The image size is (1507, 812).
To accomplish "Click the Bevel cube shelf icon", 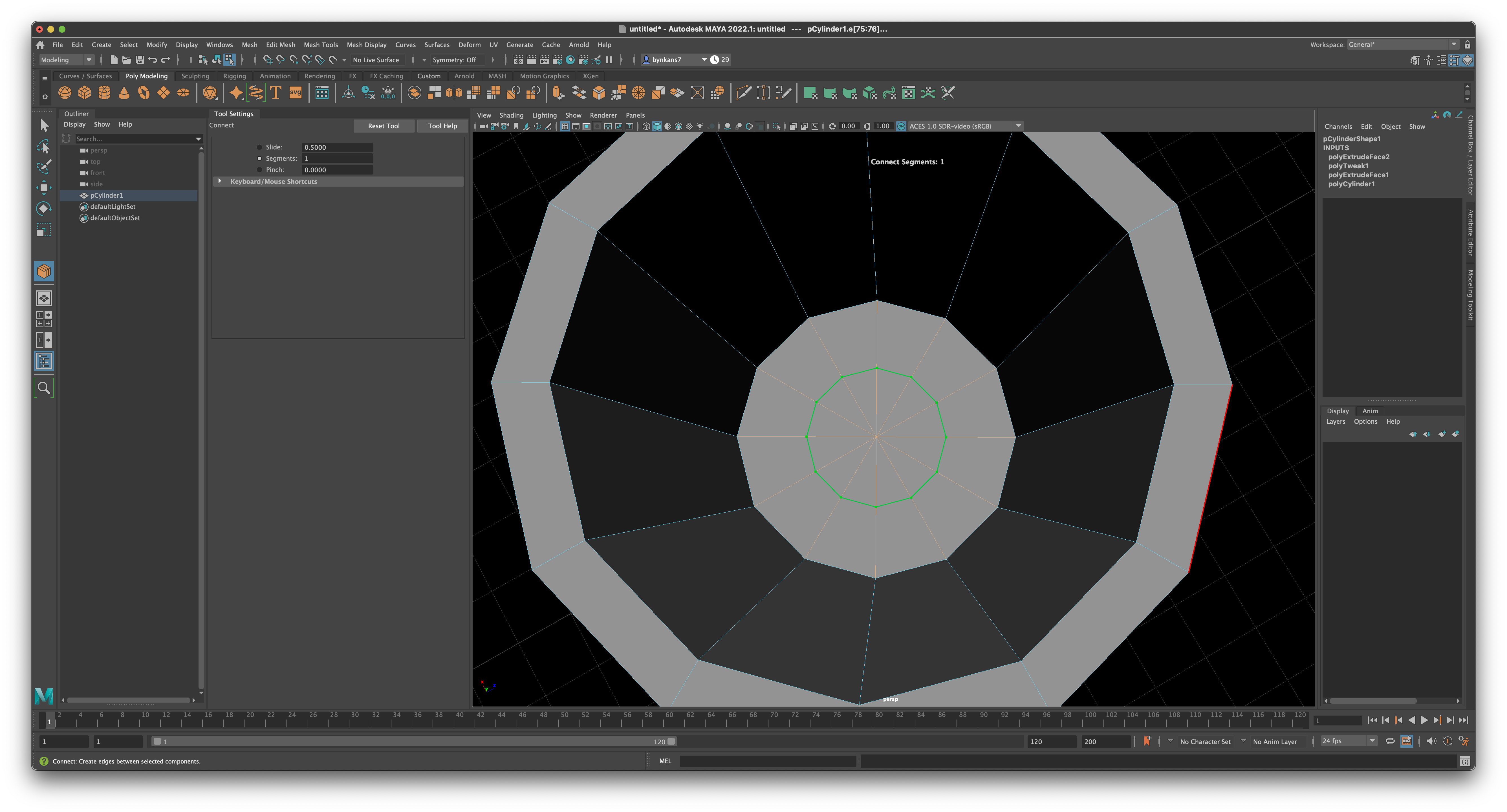I will pos(599,93).
